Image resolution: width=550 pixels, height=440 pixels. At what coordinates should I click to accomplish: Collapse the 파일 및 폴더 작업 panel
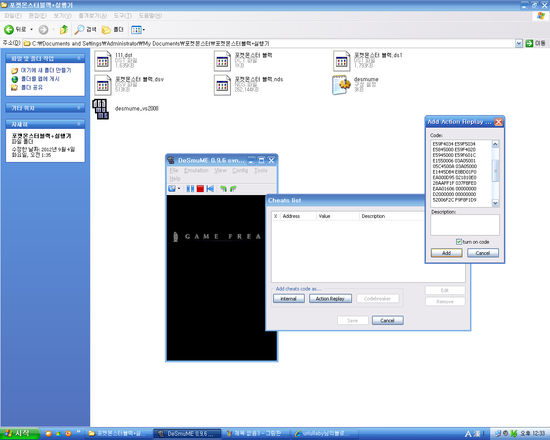[x=79, y=58]
